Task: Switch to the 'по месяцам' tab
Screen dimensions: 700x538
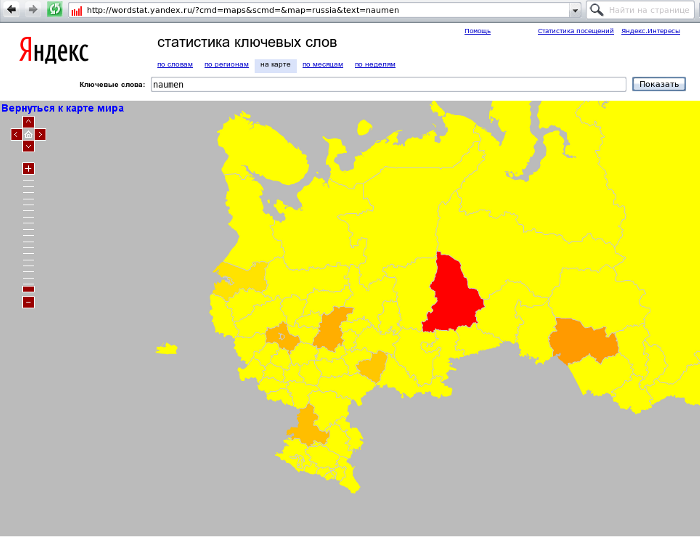Action: pyautogui.click(x=323, y=65)
